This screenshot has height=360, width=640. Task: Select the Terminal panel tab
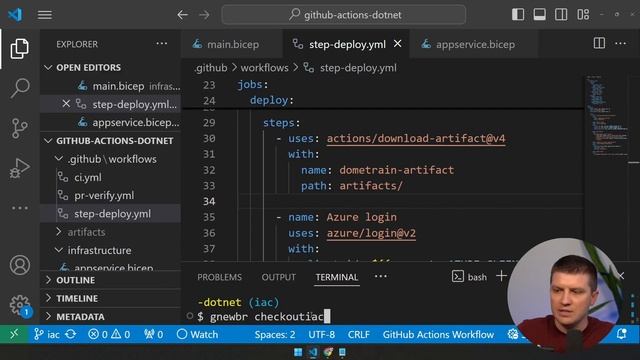coord(337,277)
